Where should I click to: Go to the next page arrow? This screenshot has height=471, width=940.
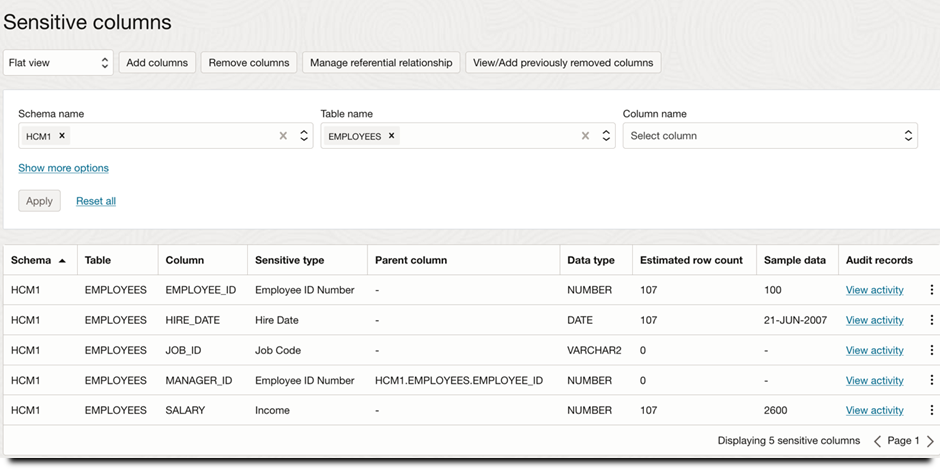930,441
